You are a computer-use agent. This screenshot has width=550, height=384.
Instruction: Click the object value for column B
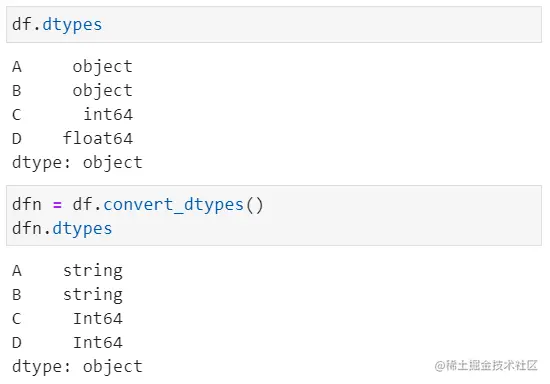pos(103,91)
